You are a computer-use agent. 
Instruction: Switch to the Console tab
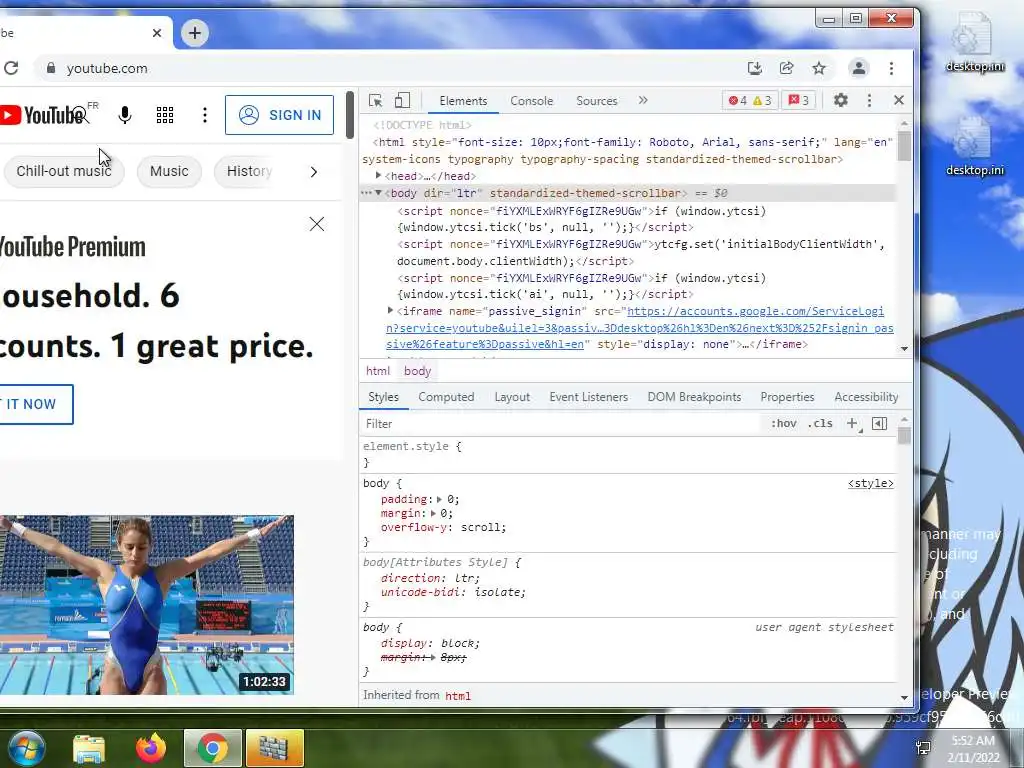tap(532, 101)
